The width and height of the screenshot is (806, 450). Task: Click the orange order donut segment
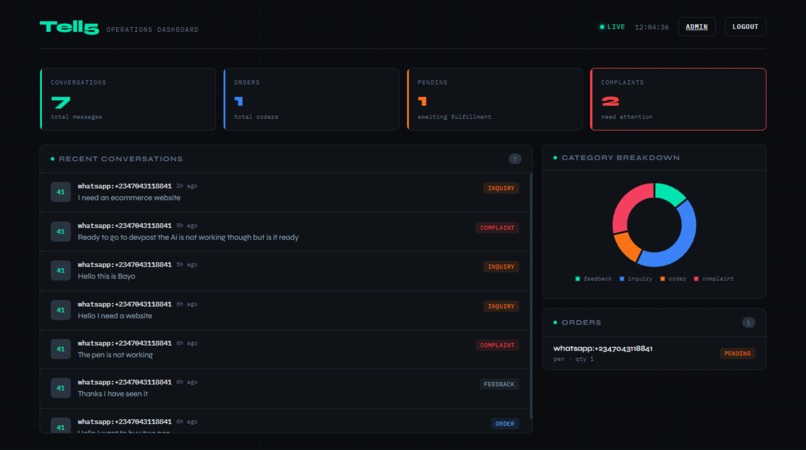pos(627,245)
